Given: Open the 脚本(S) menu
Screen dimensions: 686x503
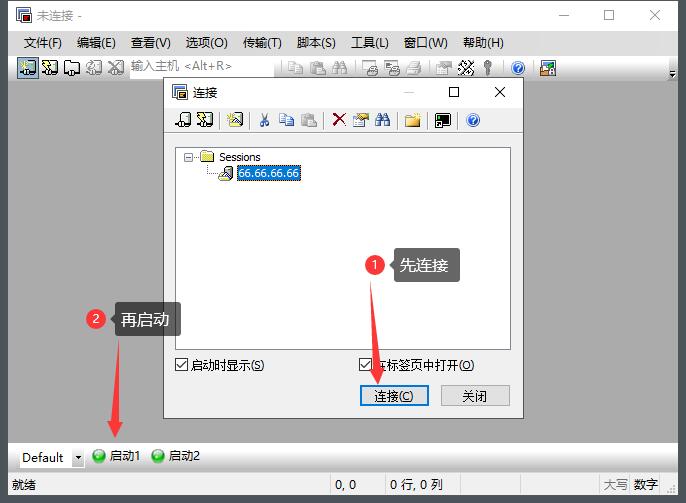Looking at the screenshot, I should click(316, 43).
